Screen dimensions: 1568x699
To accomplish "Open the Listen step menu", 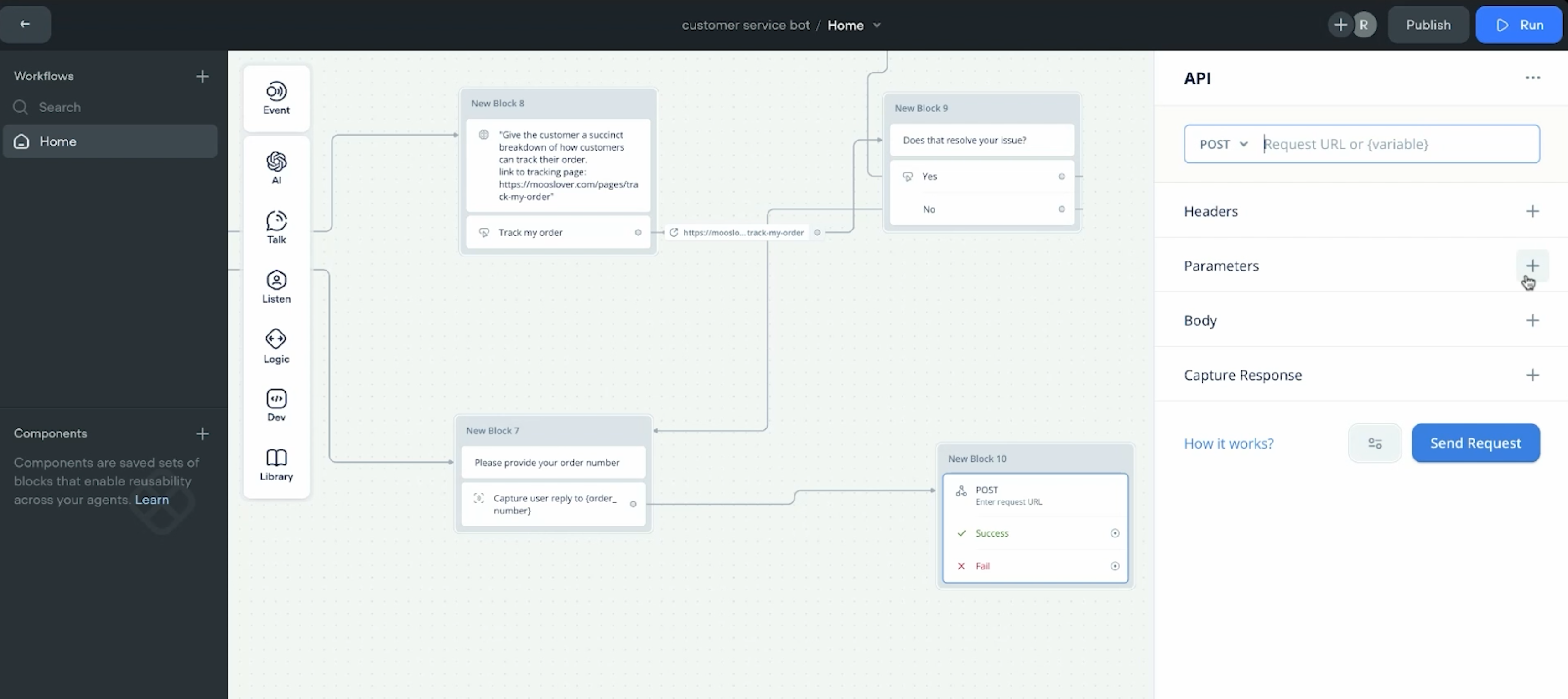I will point(276,286).
